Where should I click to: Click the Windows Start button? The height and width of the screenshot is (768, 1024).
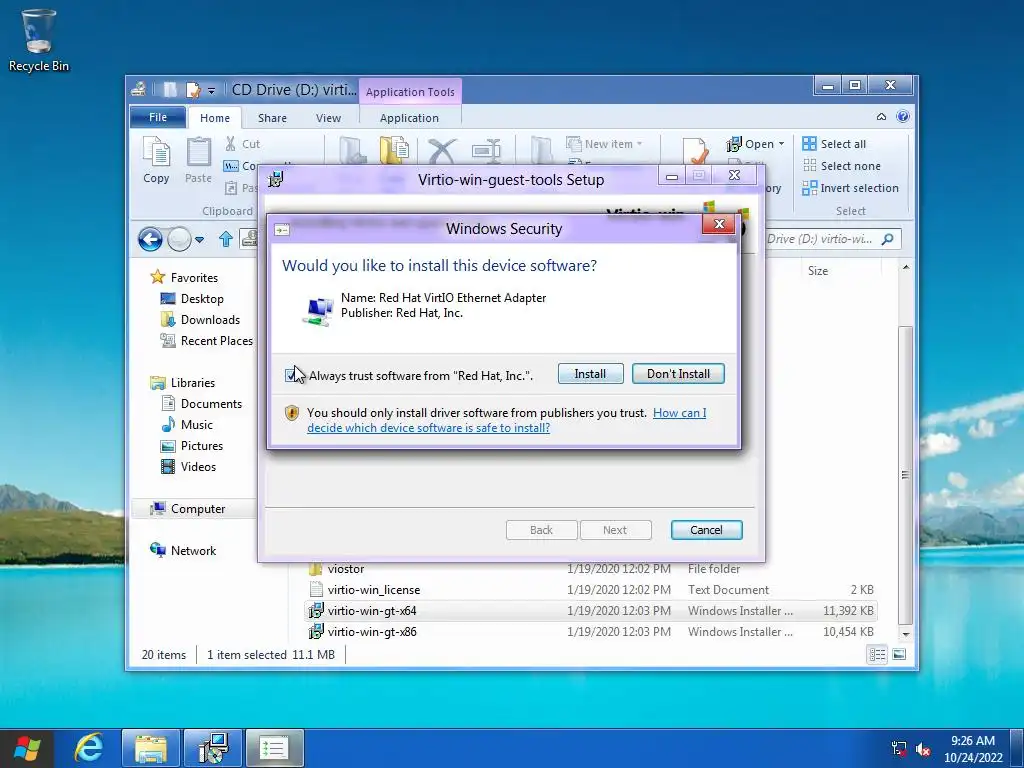click(x=27, y=748)
